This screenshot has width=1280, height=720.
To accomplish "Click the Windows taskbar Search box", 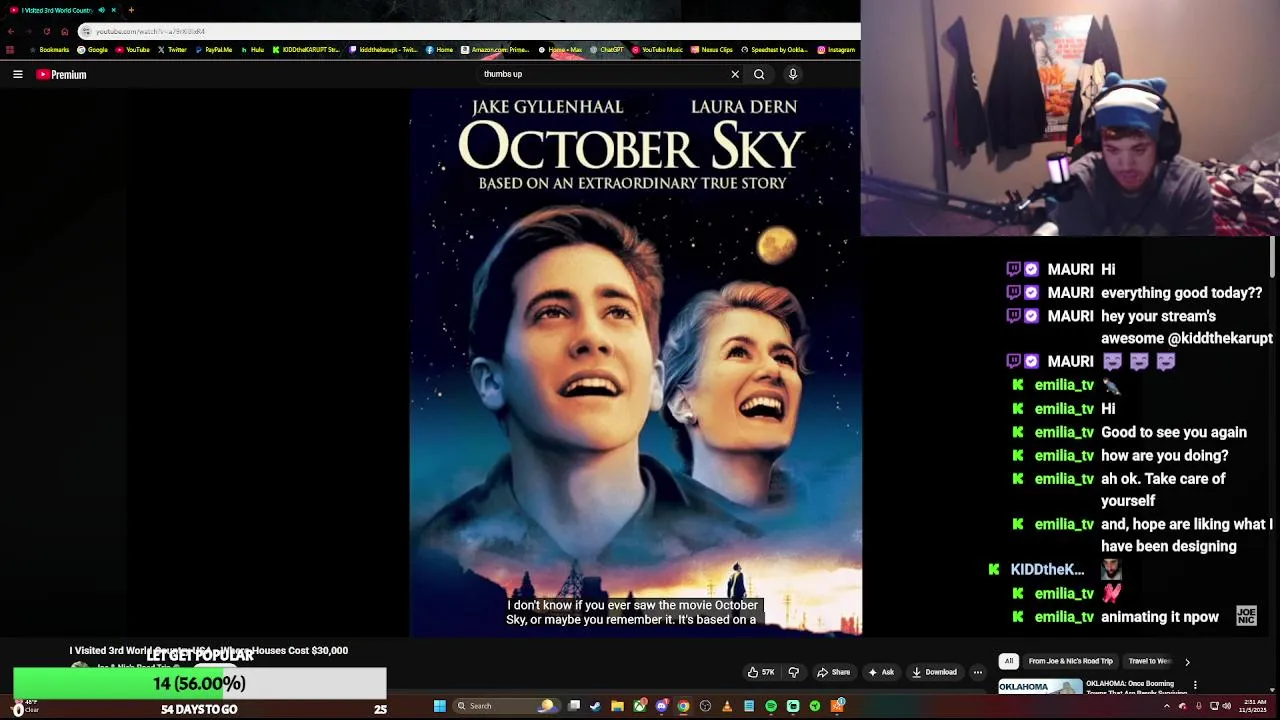I will [x=506, y=706].
